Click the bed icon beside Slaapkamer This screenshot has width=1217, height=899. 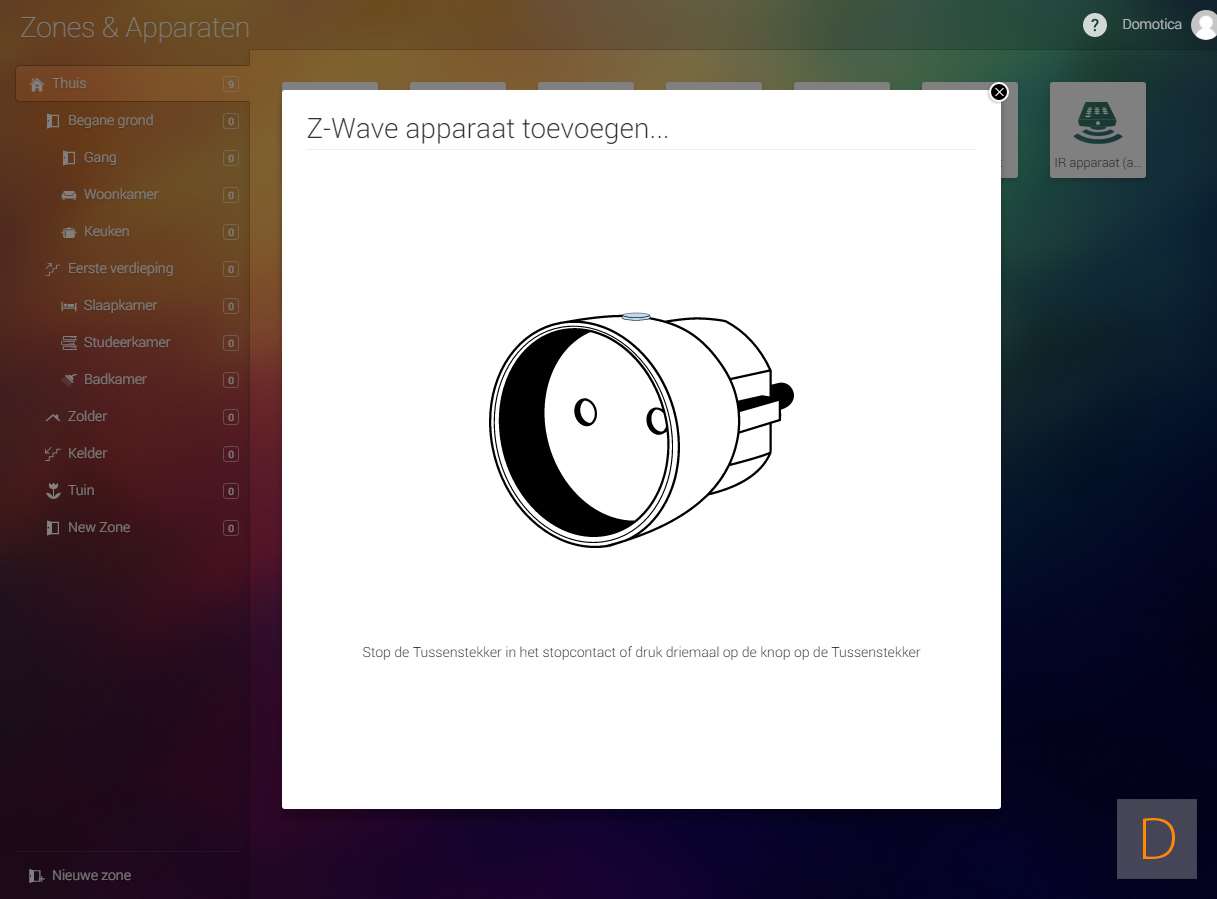69,306
